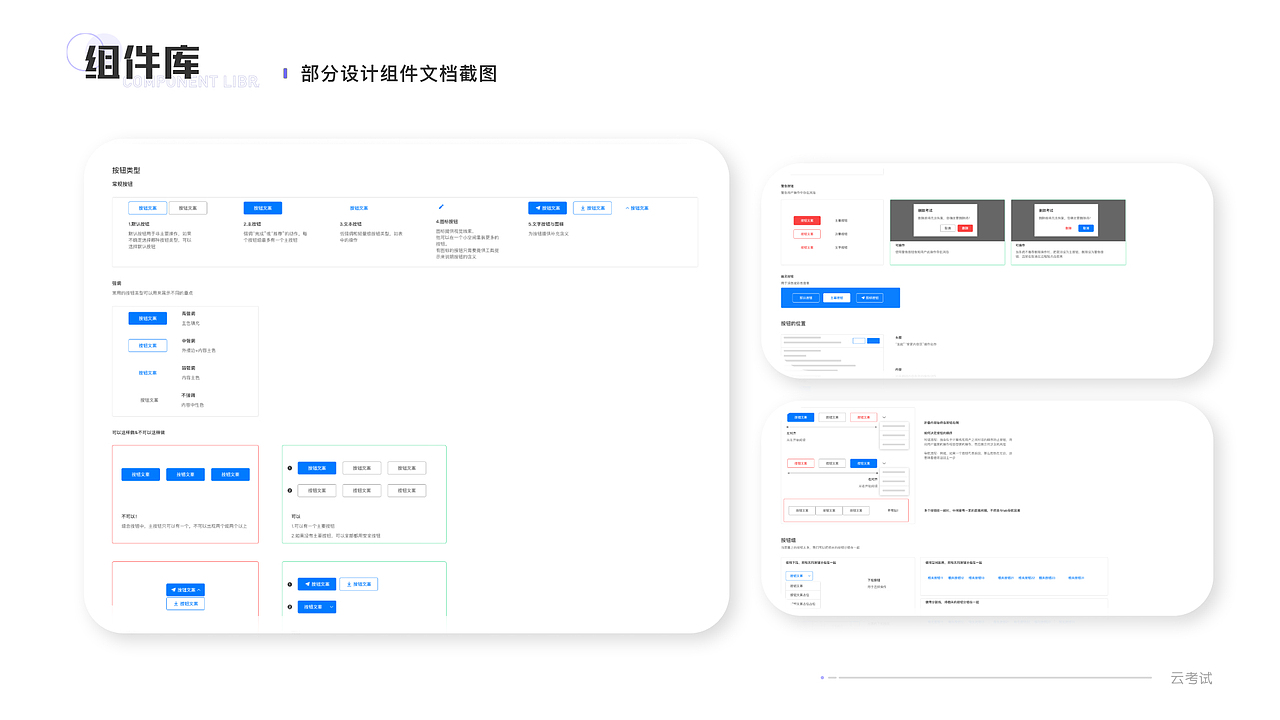
Task: Click gray outlined default button under 常规按钮
Action: [188, 208]
